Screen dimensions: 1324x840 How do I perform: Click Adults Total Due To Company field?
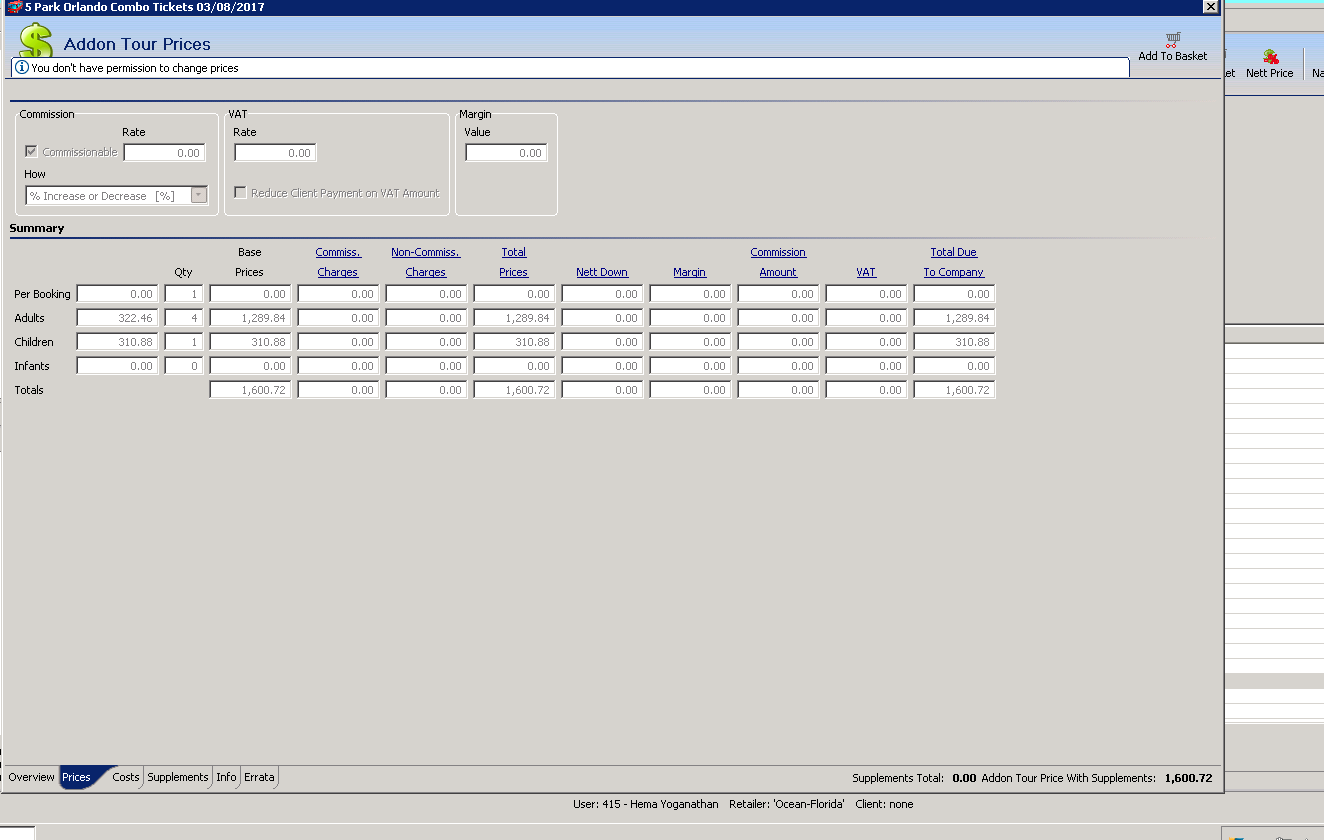[954, 318]
